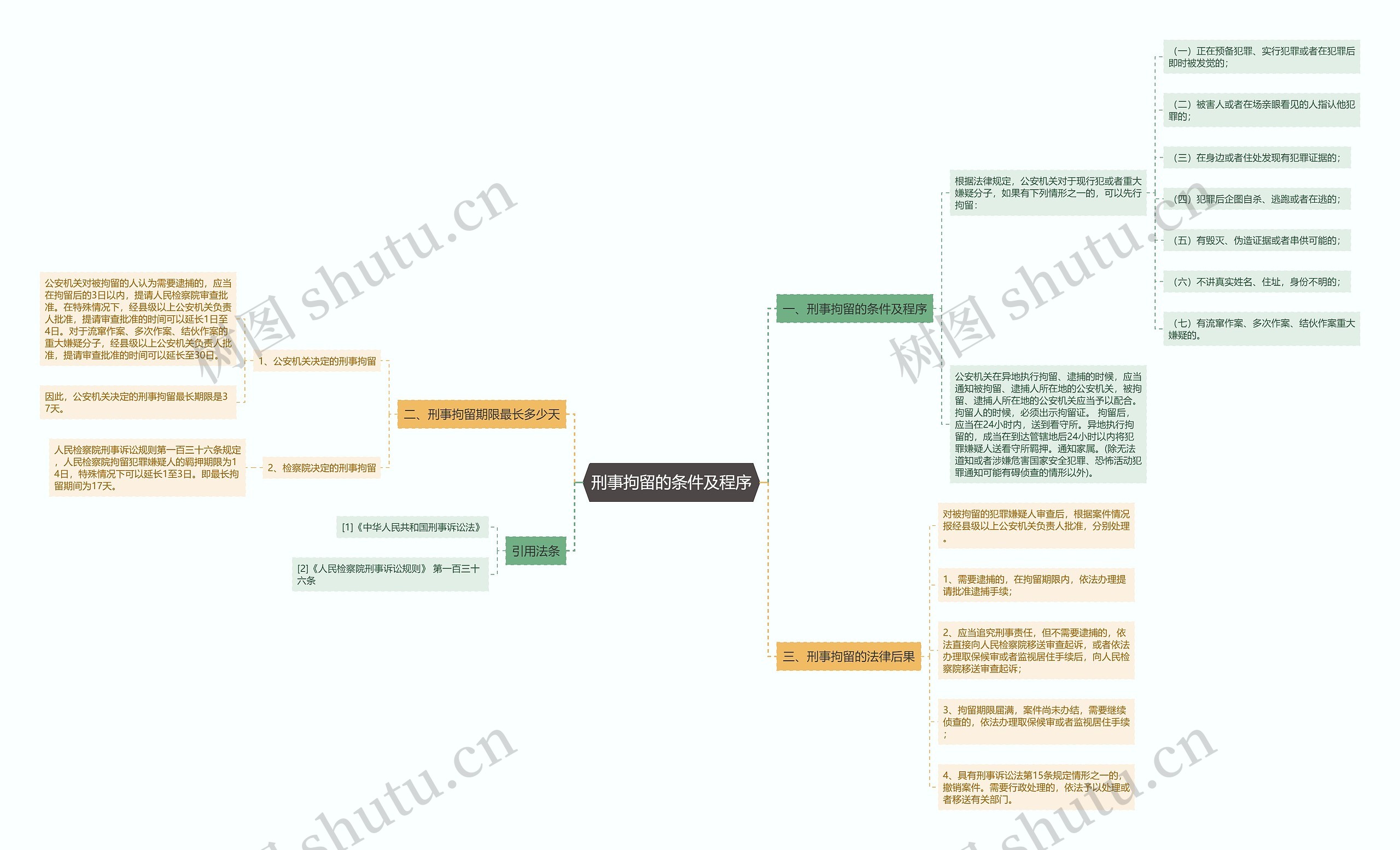Expand 三、刑事拘留的法律后果 branch
Image resolution: width=1400 pixels, height=850 pixels.
841,658
